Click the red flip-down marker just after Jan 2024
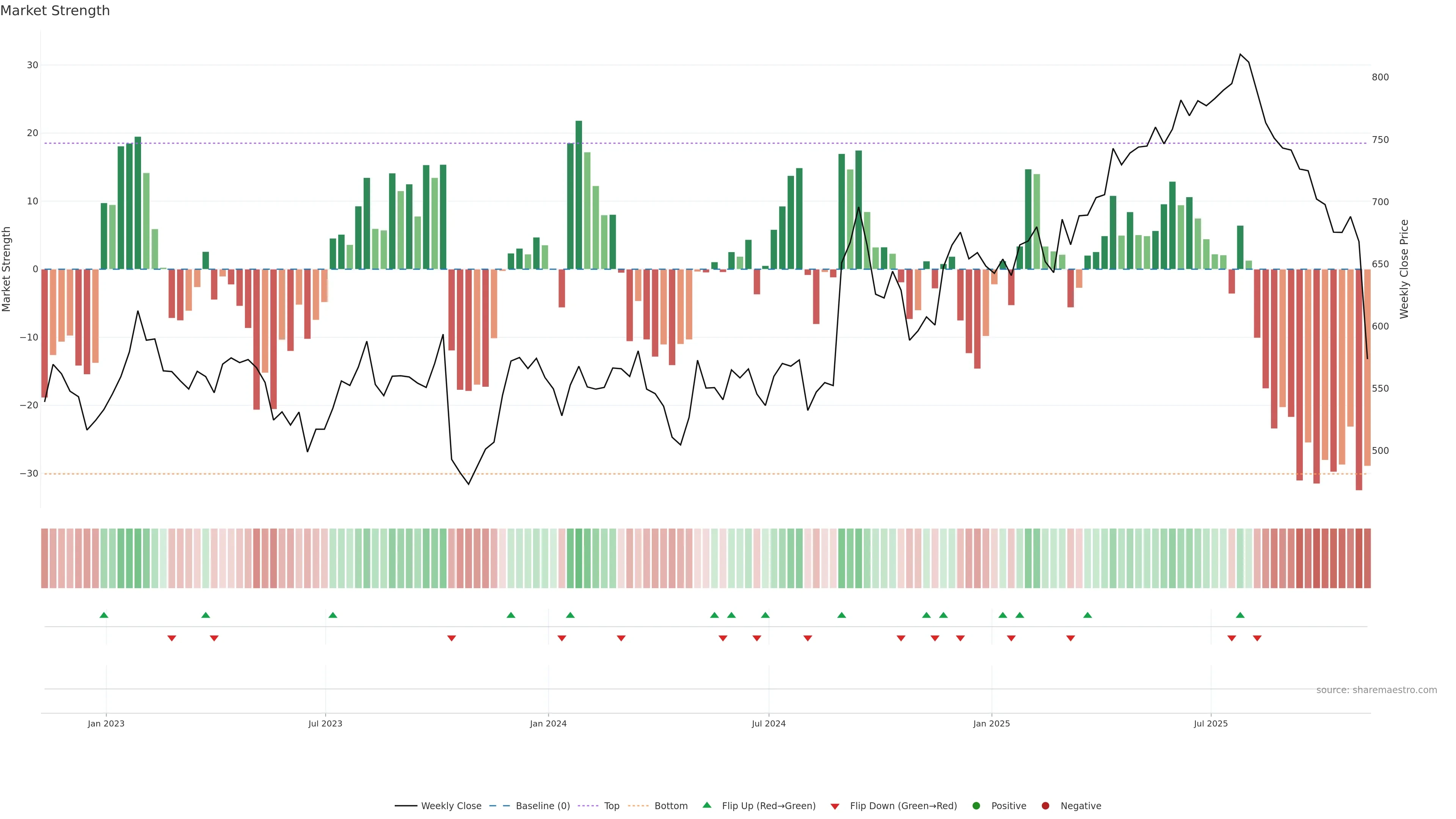This screenshot has width=1456, height=819. click(562, 638)
